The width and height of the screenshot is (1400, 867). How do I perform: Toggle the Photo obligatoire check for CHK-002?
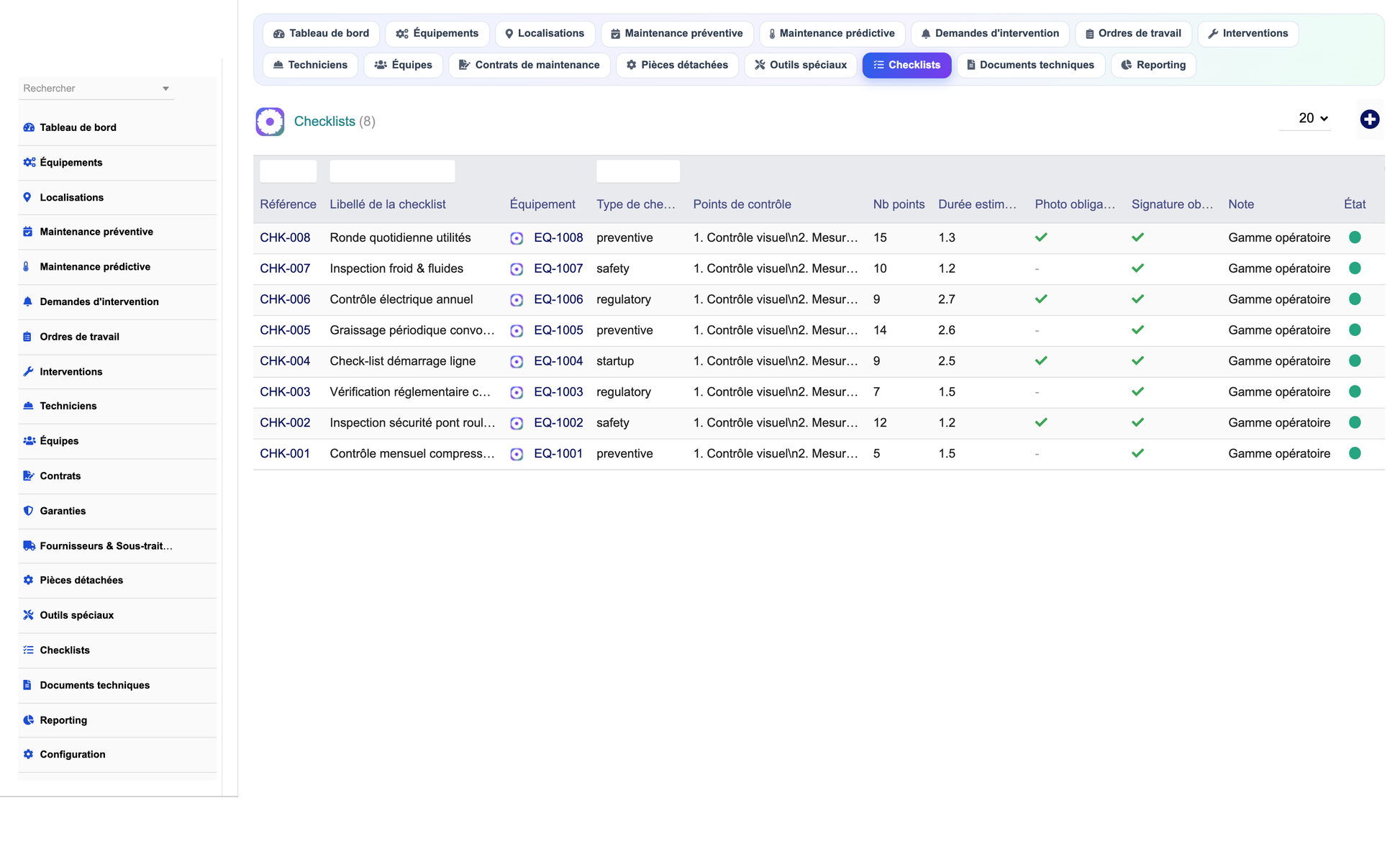1041,423
